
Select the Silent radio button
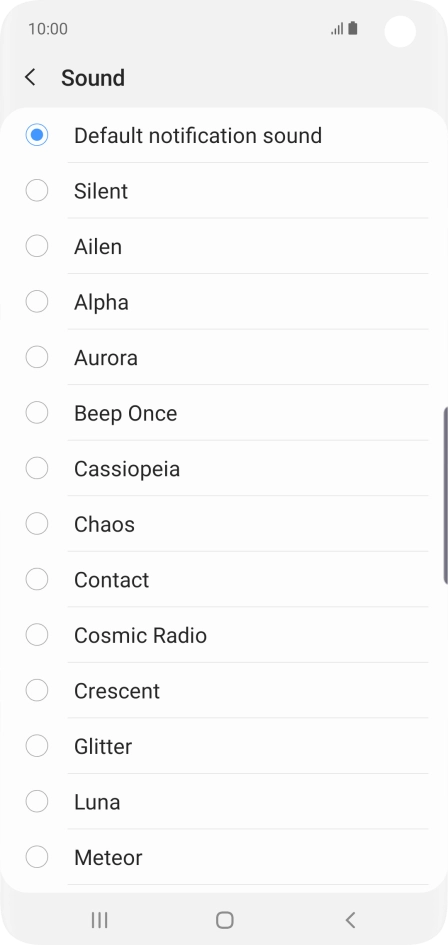pyautogui.click(x=37, y=190)
